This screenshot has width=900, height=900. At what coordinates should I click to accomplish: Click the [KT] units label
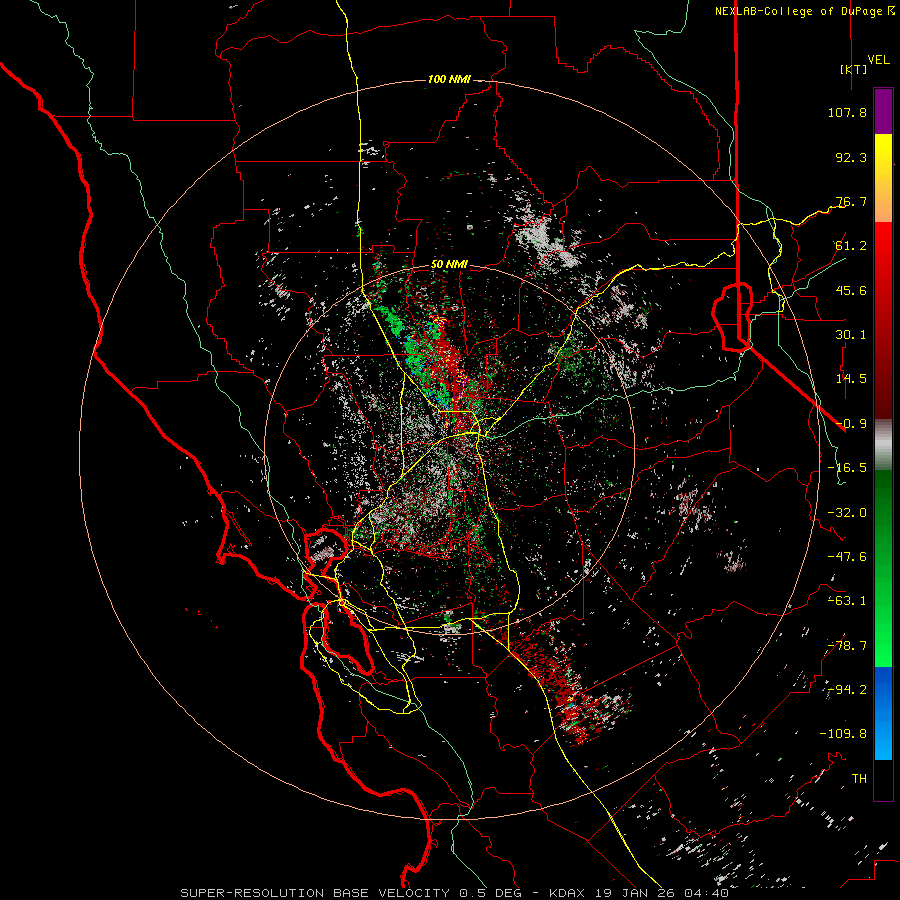(853, 69)
